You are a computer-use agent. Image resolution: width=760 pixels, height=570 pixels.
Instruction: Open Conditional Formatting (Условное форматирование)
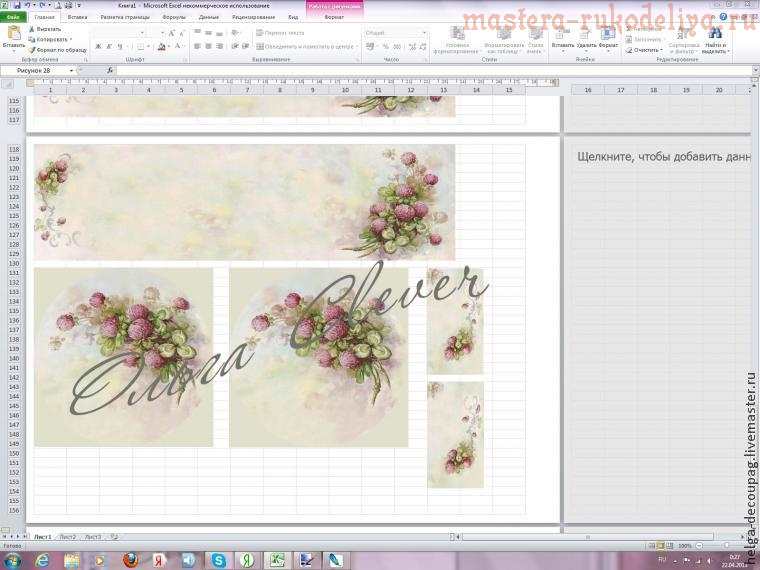[457, 40]
